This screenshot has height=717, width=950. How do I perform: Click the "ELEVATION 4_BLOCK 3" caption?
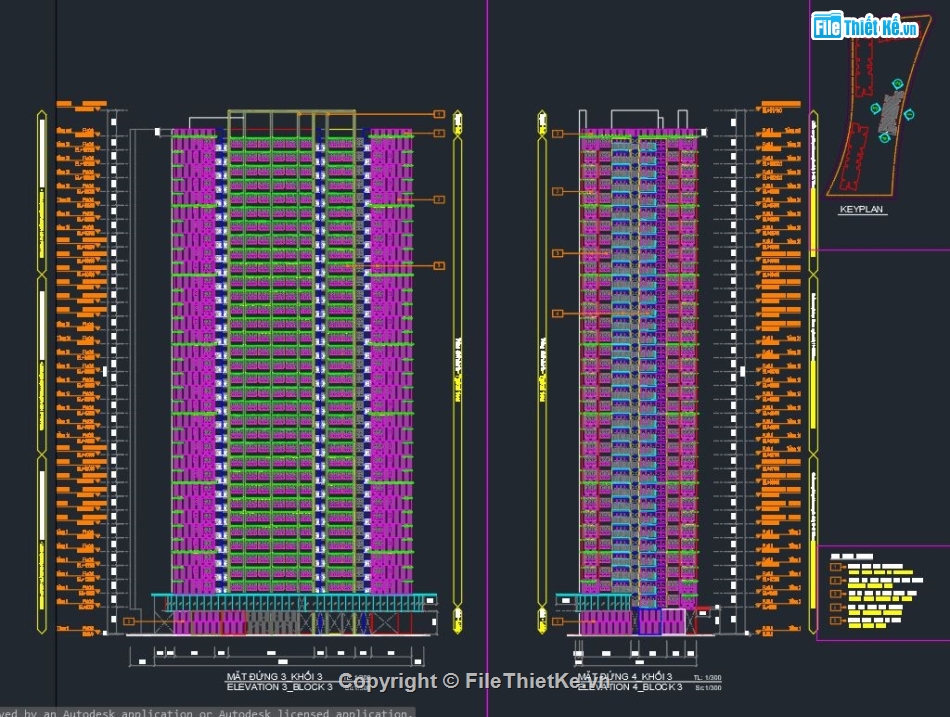coord(630,687)
